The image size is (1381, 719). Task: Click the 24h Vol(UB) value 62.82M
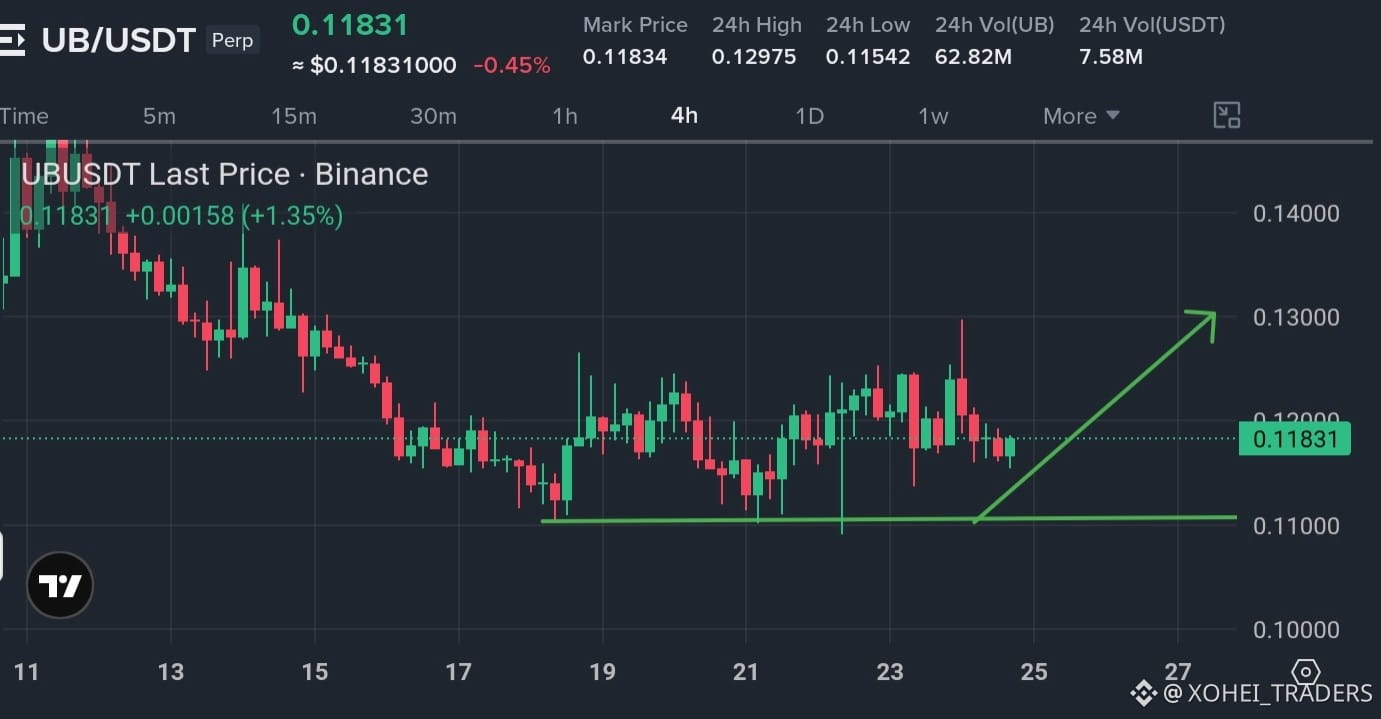pyautogui.click(x=973, y=57)
